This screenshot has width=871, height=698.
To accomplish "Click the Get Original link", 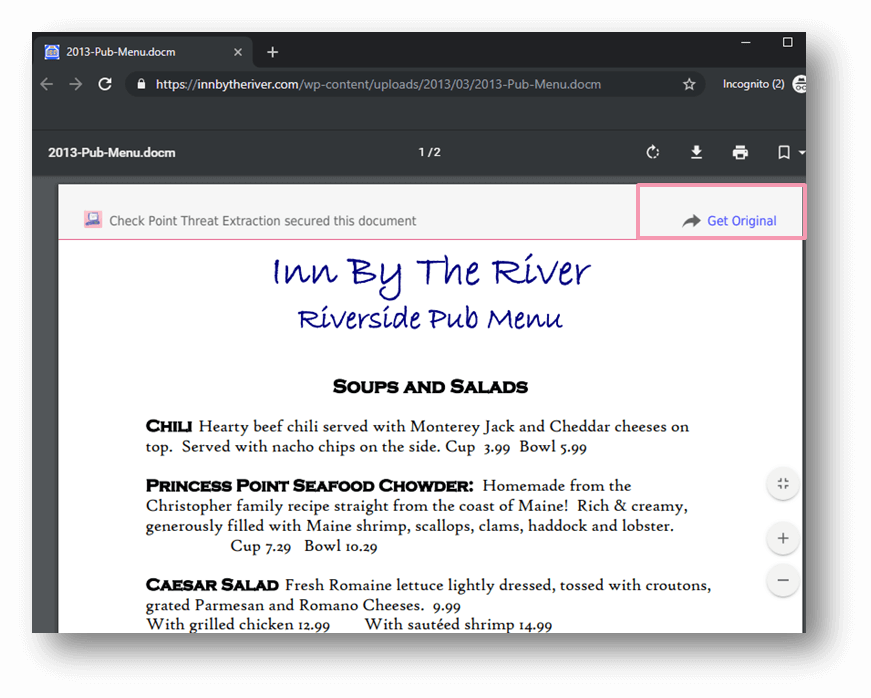I will coord(742,221).
